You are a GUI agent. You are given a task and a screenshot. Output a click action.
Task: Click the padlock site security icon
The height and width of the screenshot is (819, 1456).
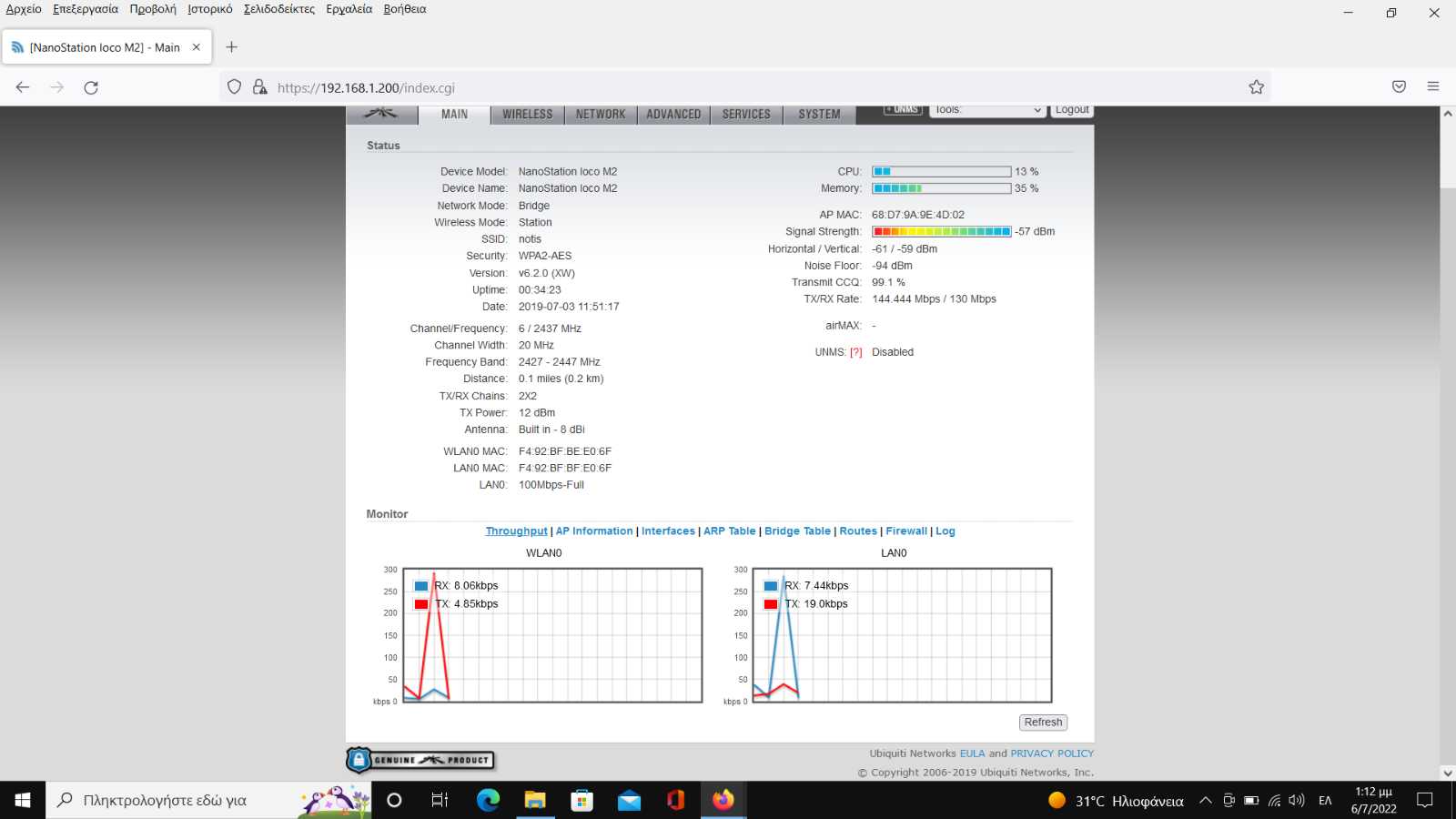click(260, 87)
